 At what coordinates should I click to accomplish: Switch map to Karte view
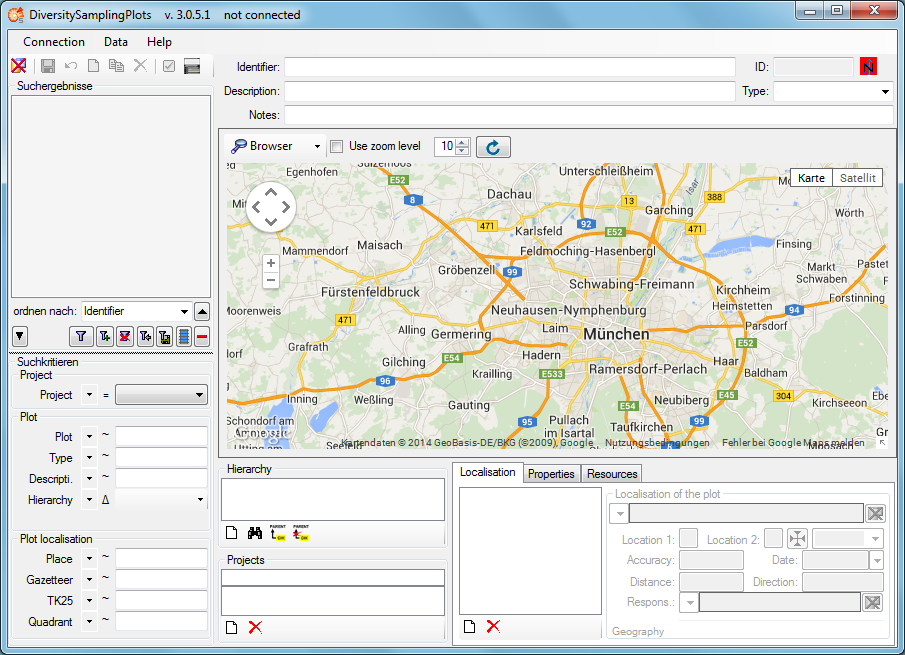[811, 178]
